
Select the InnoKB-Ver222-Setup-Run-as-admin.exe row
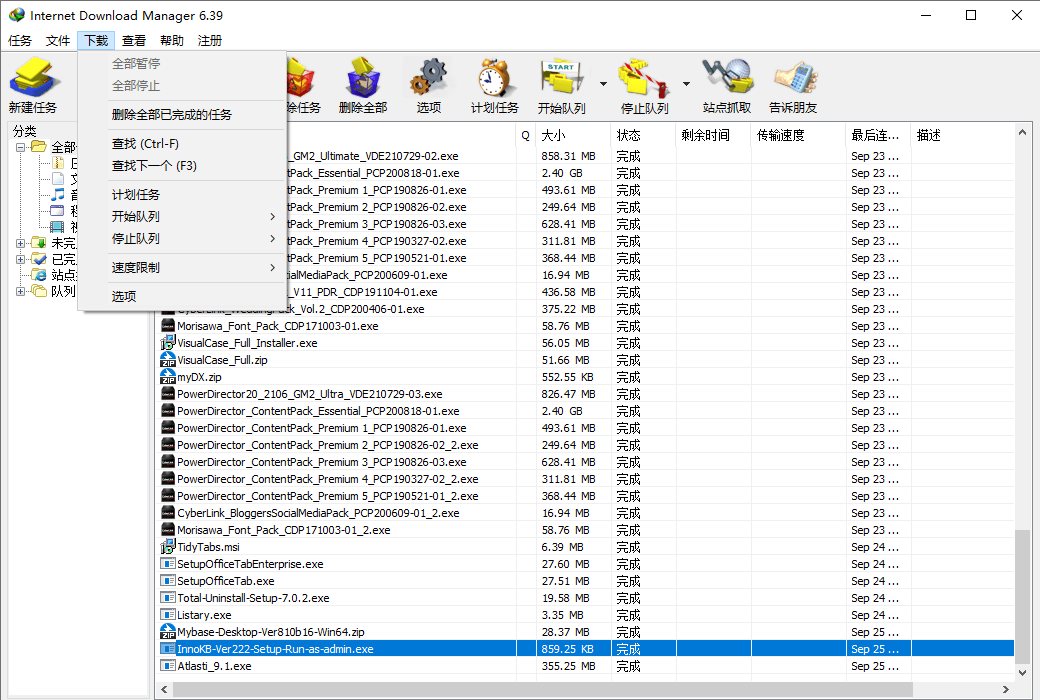point(587,649)
